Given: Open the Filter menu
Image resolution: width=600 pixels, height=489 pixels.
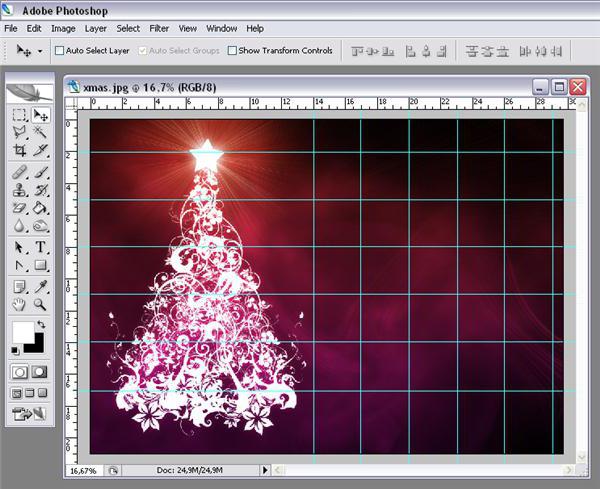Looking at the screenshot, I should (159, 28).
